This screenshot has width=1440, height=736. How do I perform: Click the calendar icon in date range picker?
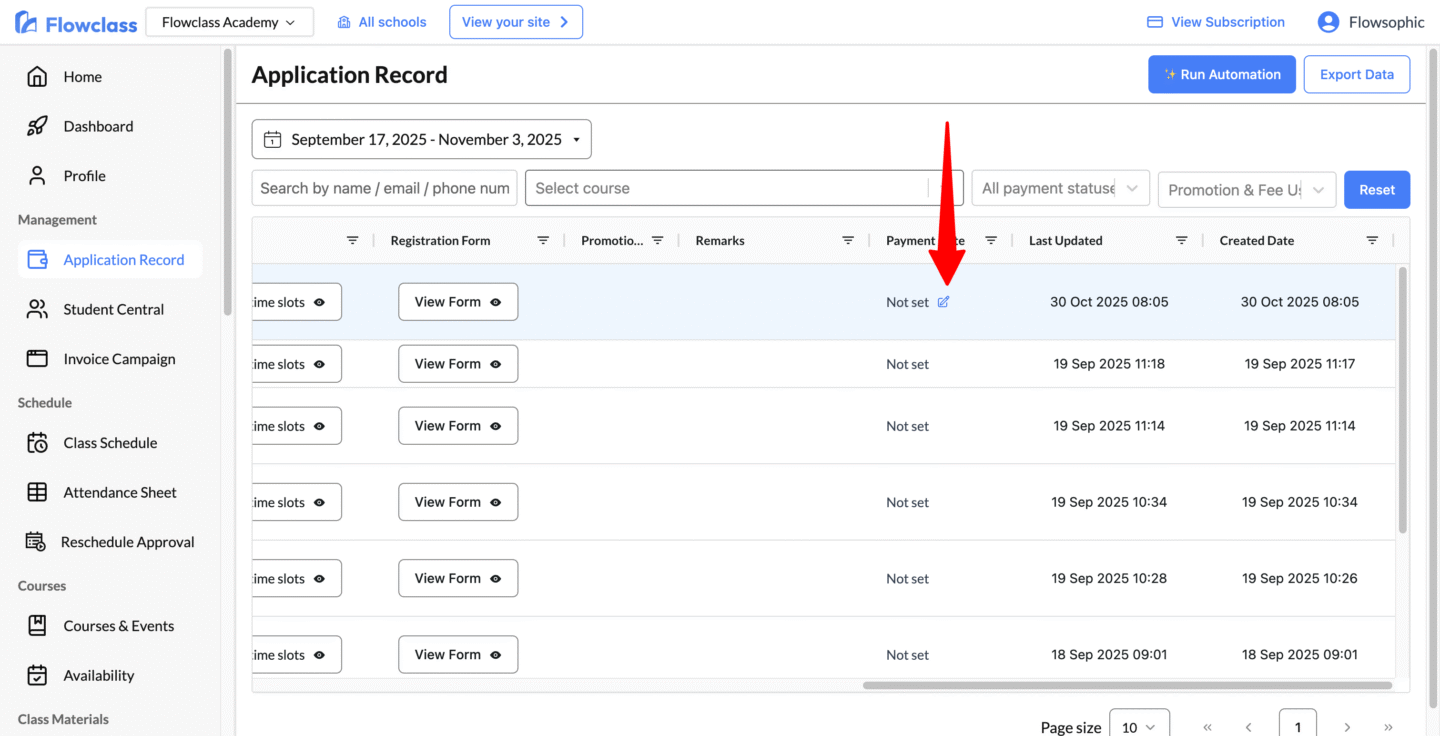coord(272,140)
